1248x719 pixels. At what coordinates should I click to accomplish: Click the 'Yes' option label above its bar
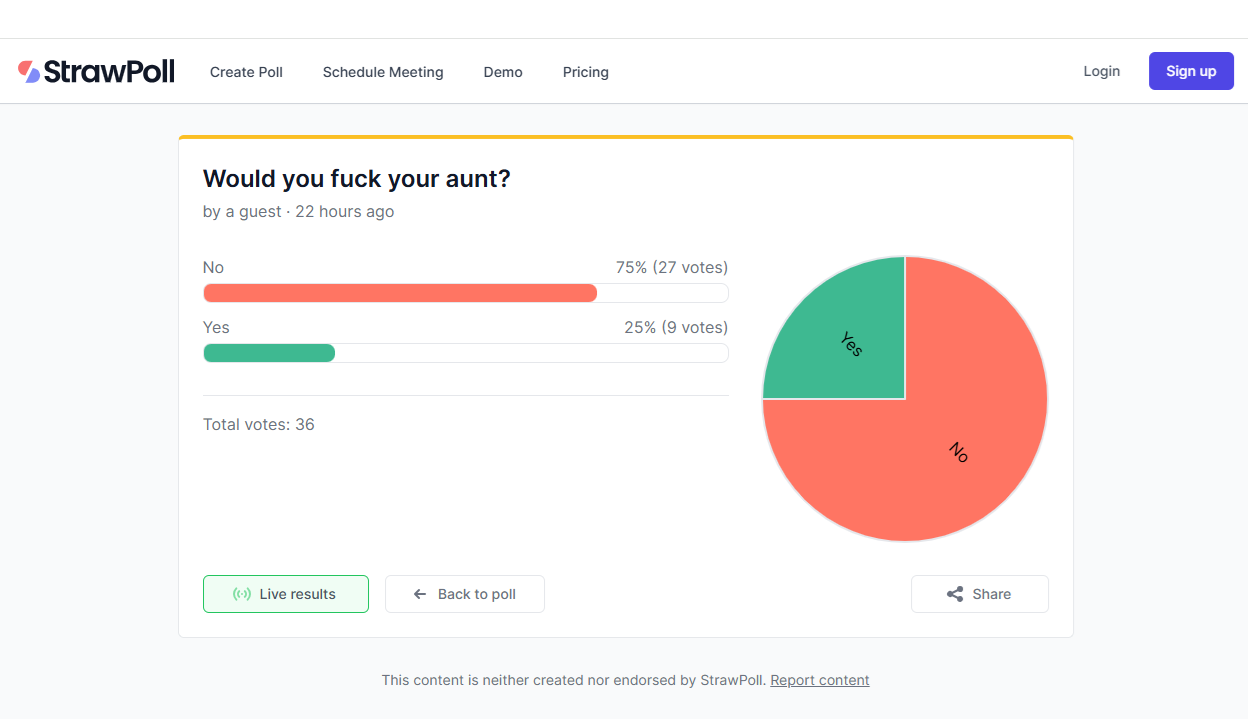216,328
